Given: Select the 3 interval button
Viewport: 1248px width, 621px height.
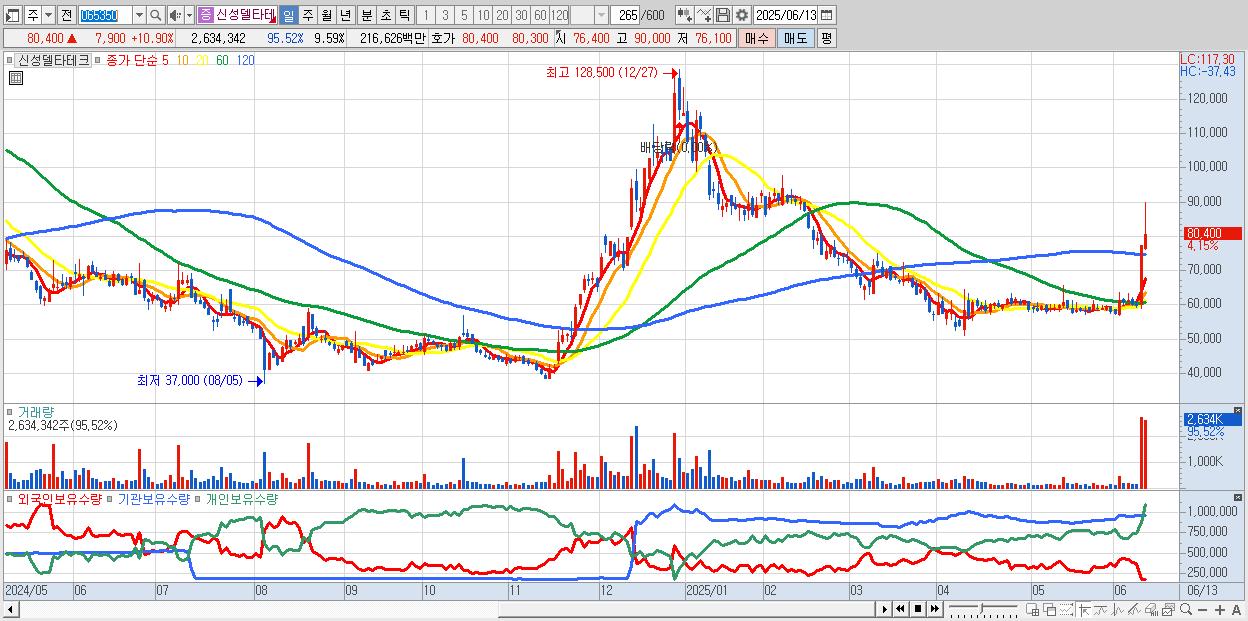Looking at the screenshot, I should coord(445,15).
